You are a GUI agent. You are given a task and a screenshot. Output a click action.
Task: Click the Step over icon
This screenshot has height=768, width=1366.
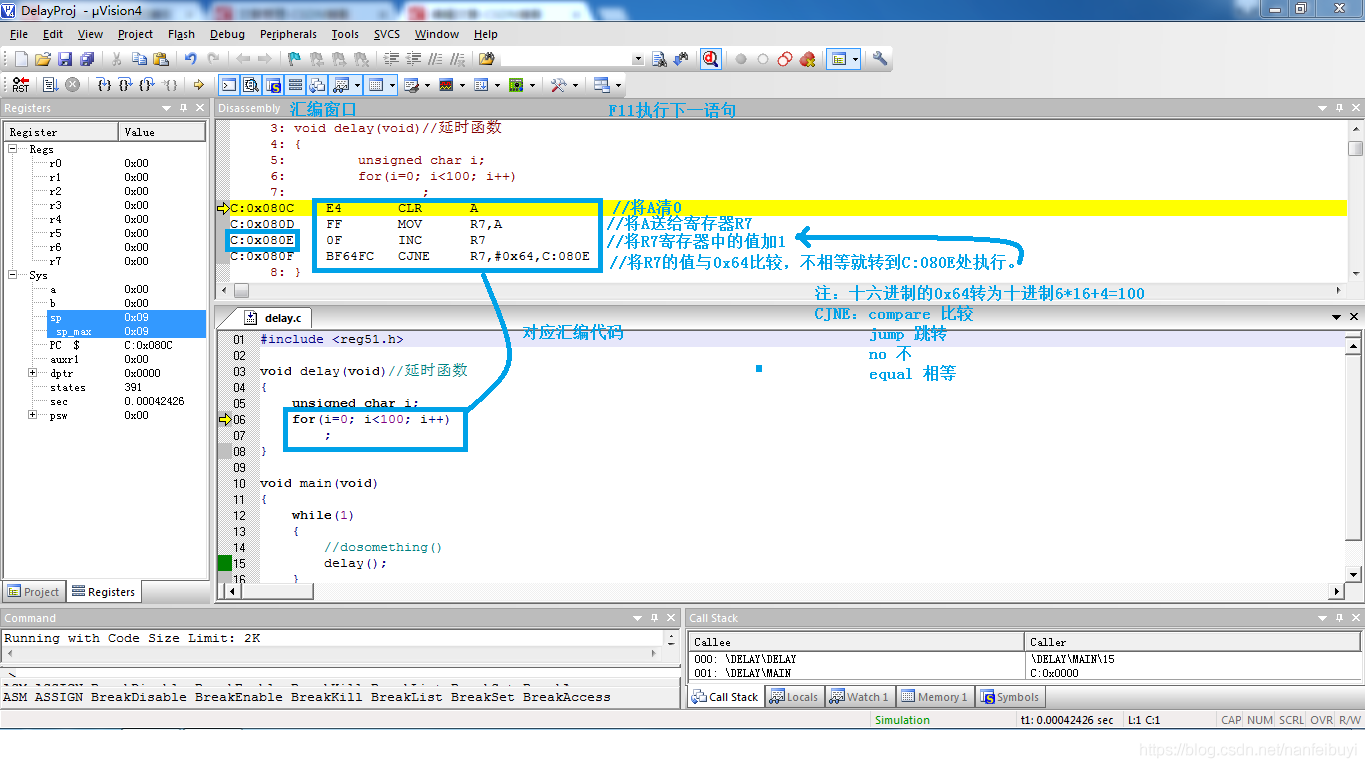[x=124, y=85]
